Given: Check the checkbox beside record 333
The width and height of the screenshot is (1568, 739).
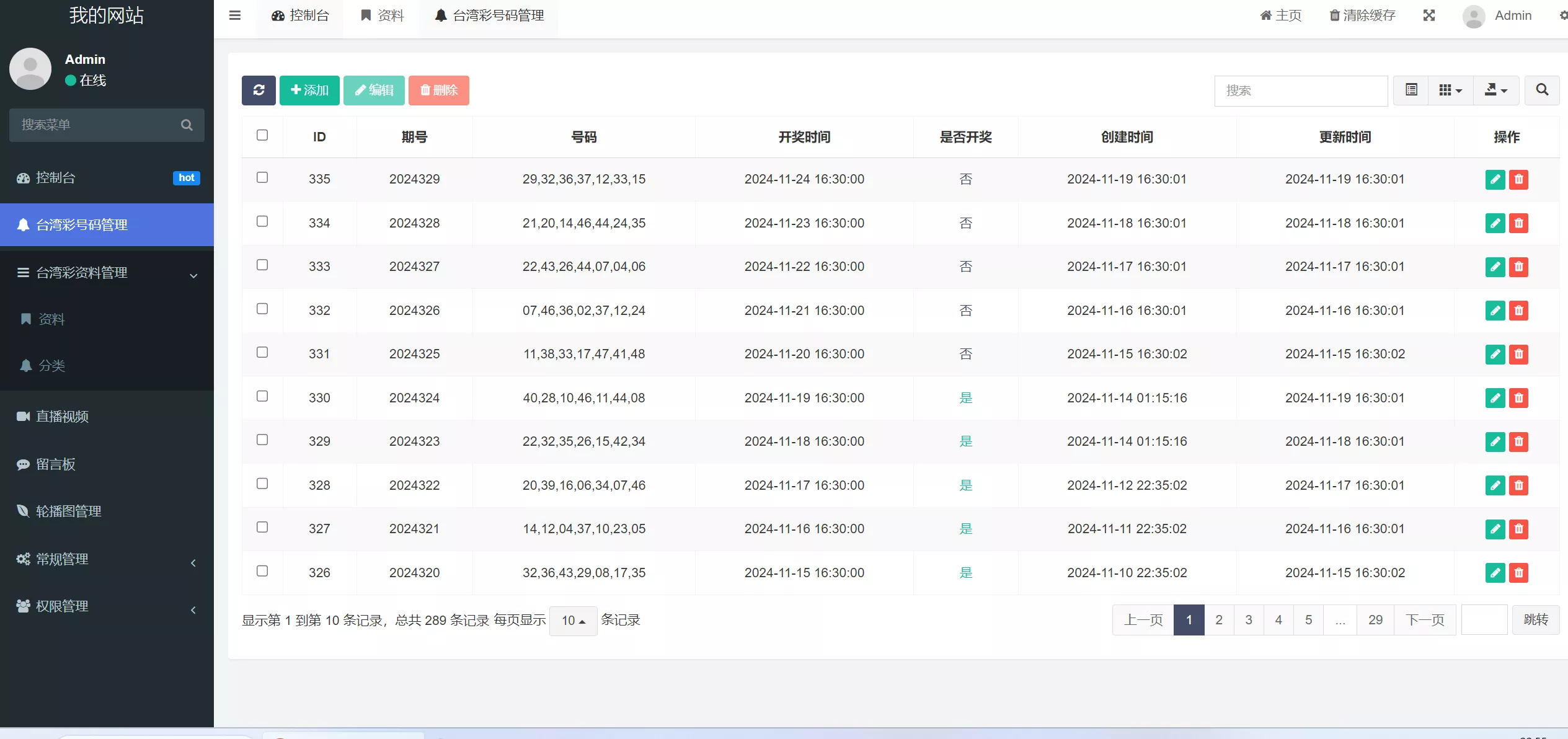Looking at the screenshot, I should [262, 264].
